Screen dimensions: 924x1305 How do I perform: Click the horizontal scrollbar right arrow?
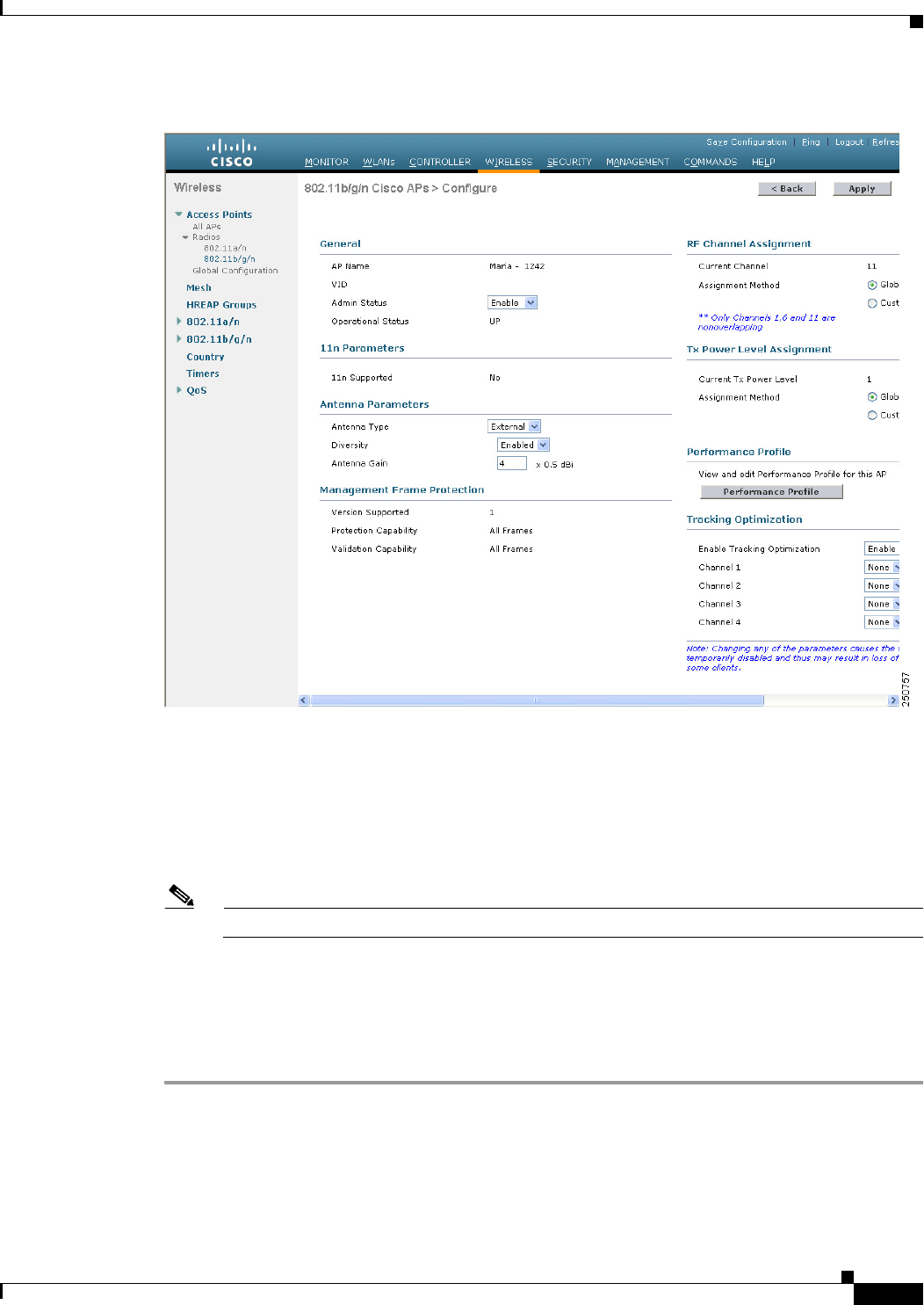(x=893, y=700)
